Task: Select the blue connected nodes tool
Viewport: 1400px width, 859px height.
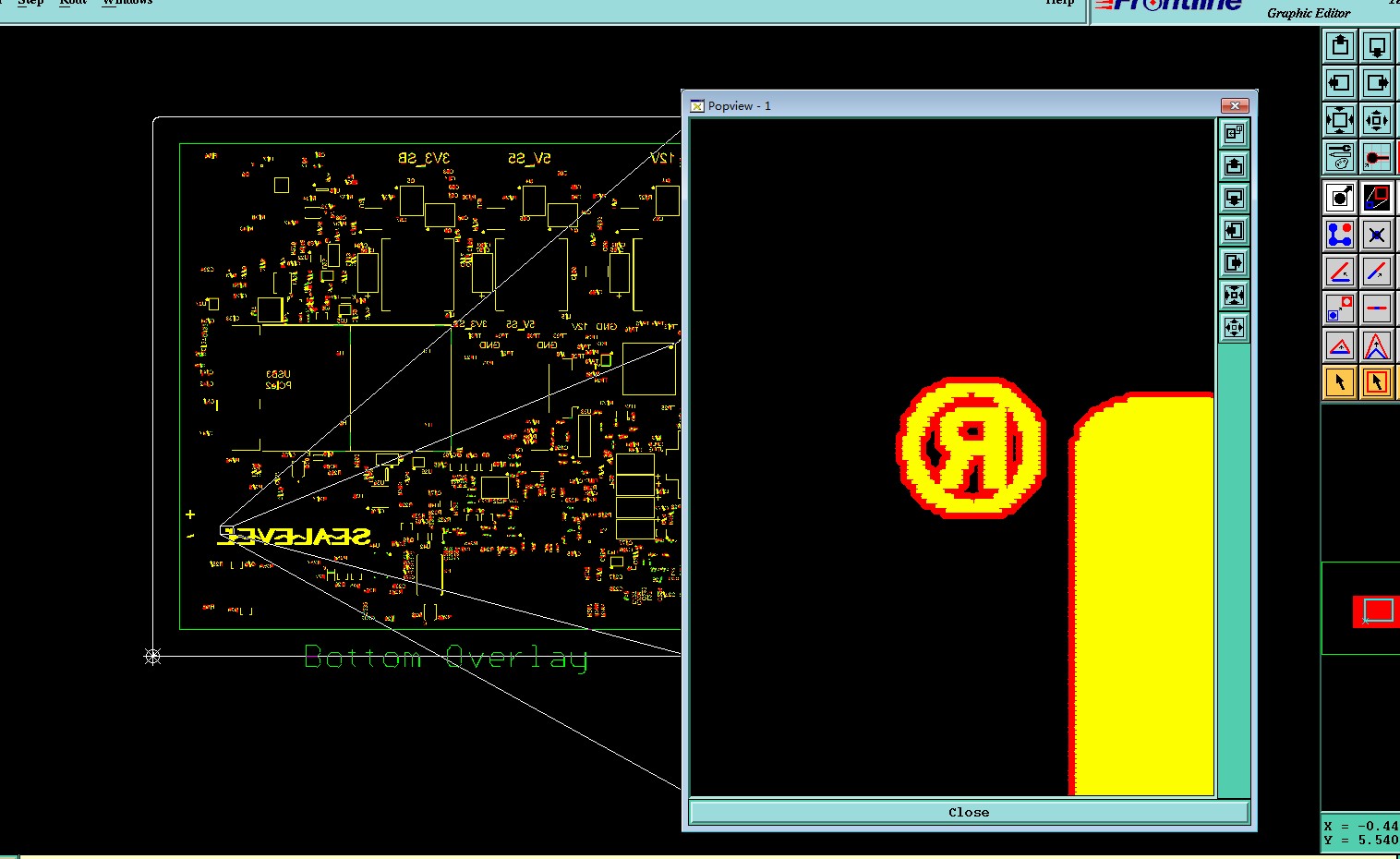Action: pyautogui.click(x=1340, y=235)
